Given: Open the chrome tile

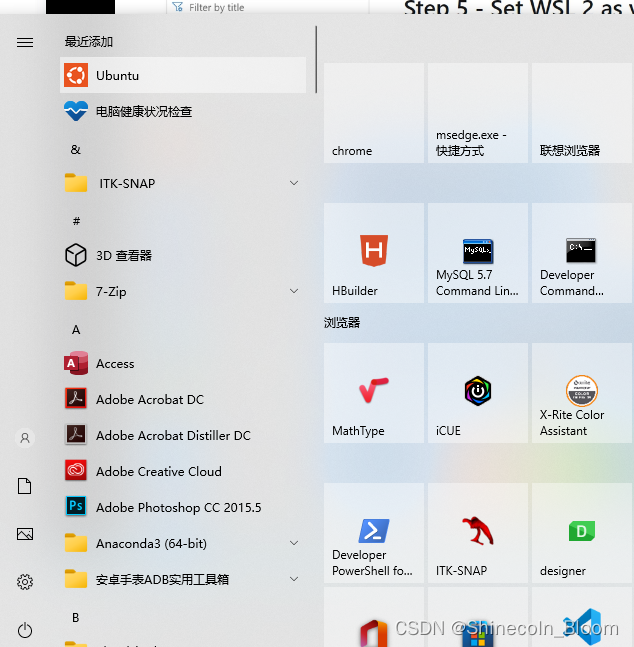Looking at the screenshot, I should 374,113.
